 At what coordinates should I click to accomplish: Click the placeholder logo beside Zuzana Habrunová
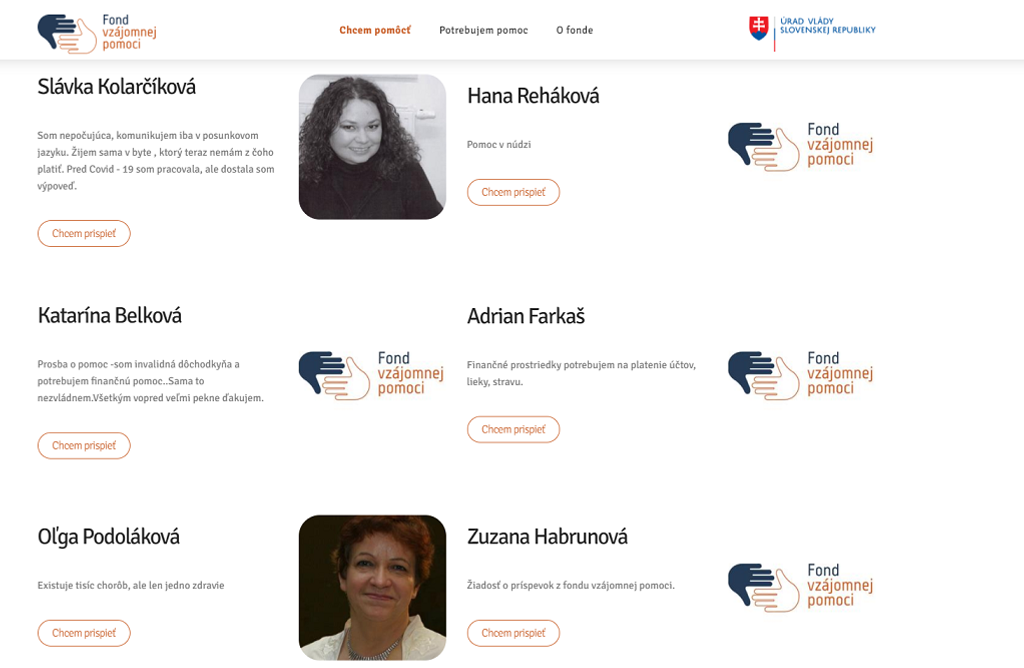point(800,587)
